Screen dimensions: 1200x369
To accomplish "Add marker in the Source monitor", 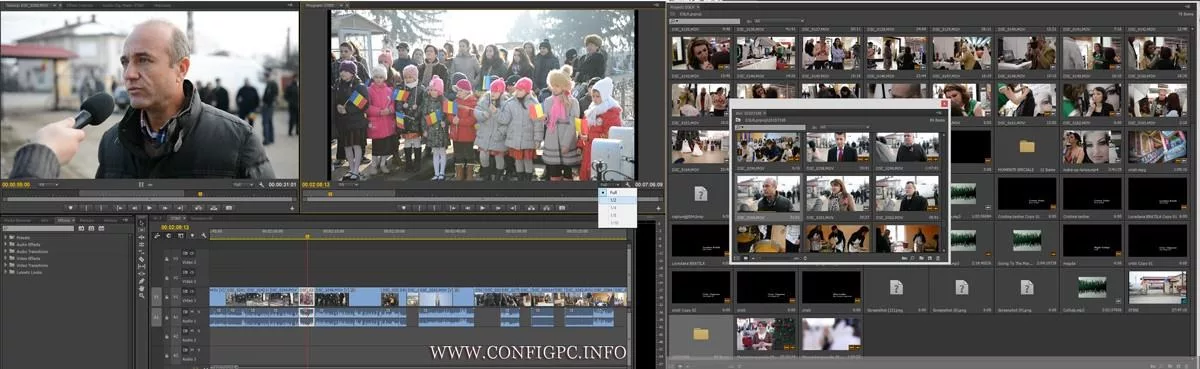I will 71,208.
